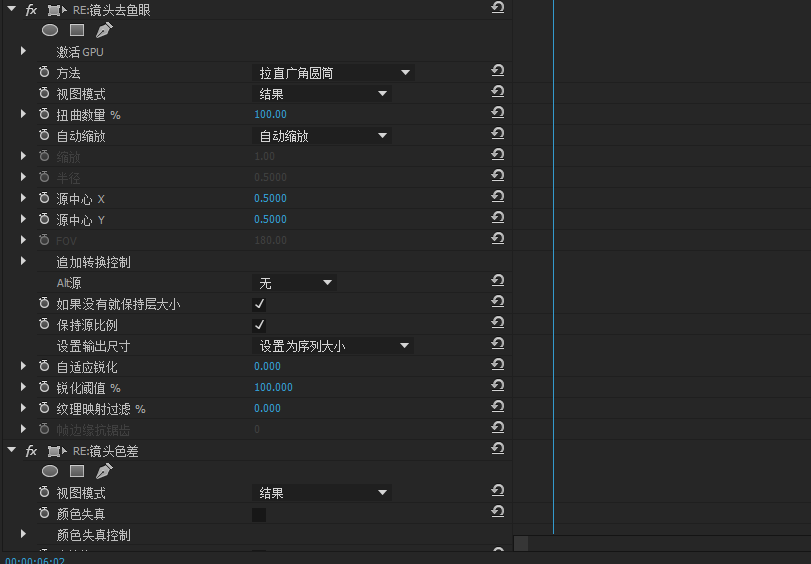This screenshot has height=564, width=811.
Task: Click the 锐化阈值 value 100.000
Action: click(274, 388)
